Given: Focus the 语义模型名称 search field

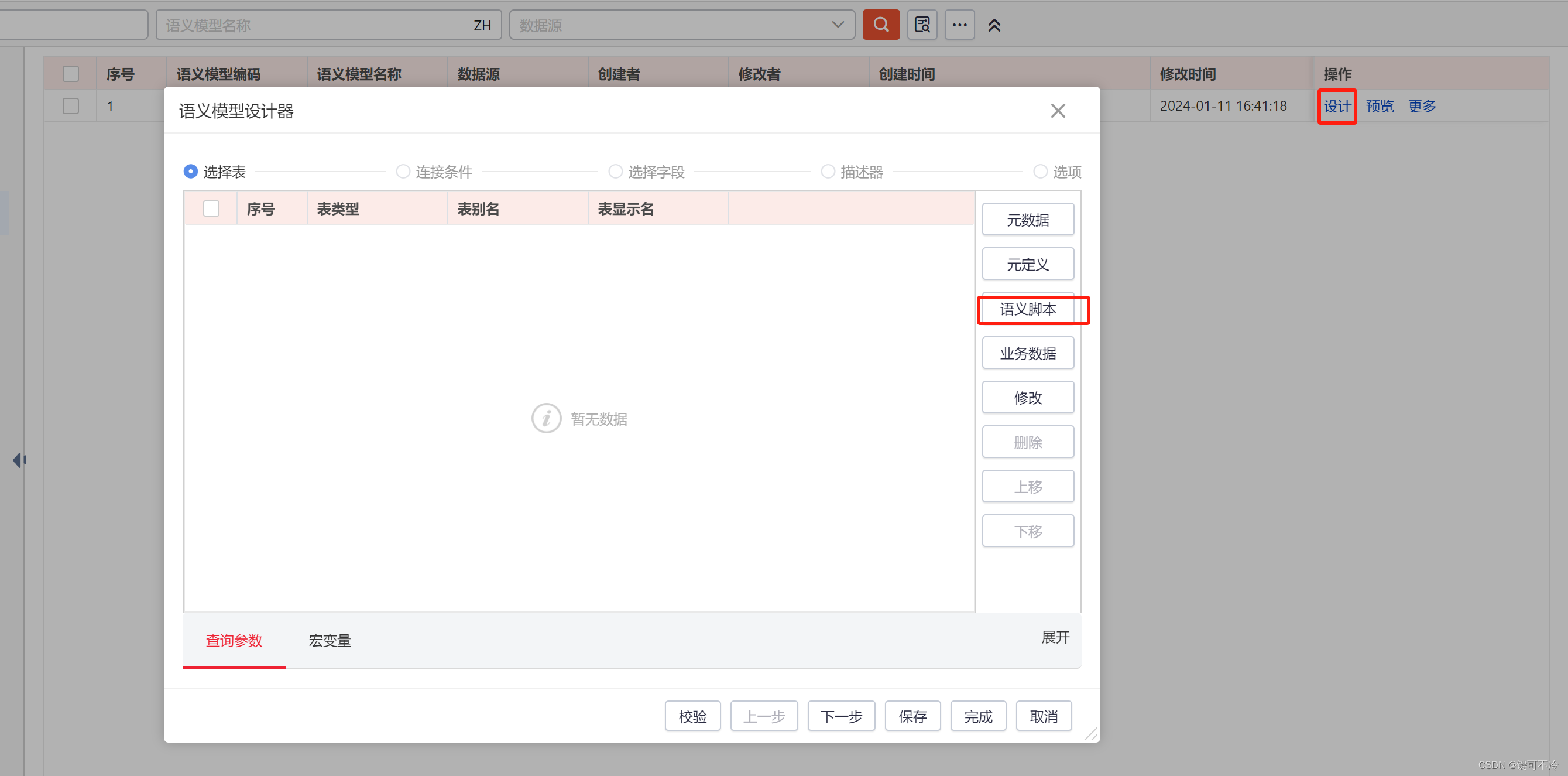Looking at the screenshot, I should (x=317, y=26).
